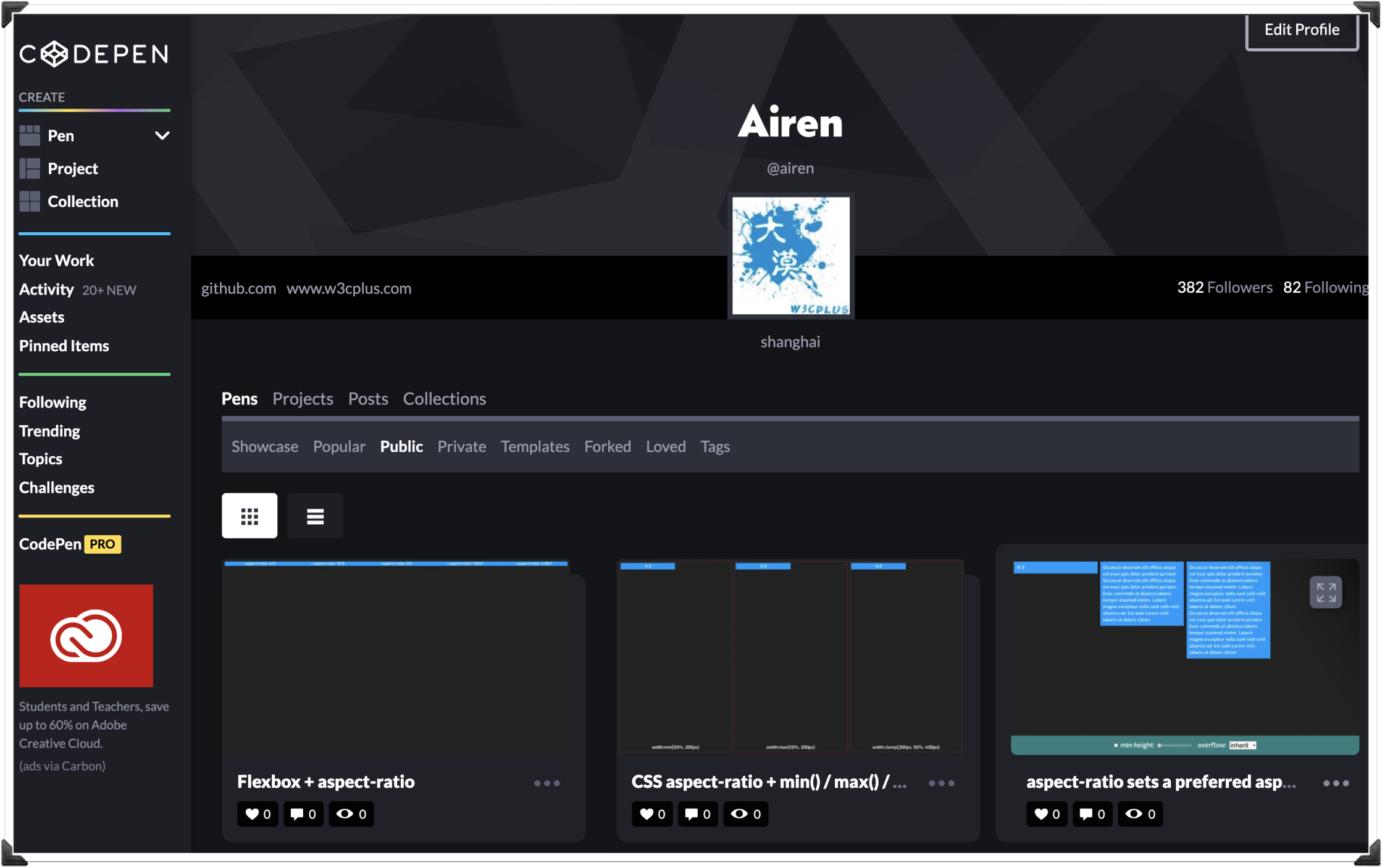Create a new Project
Image resolution: width=1382 pixels, height=868 pixels.
pos(73,169)
